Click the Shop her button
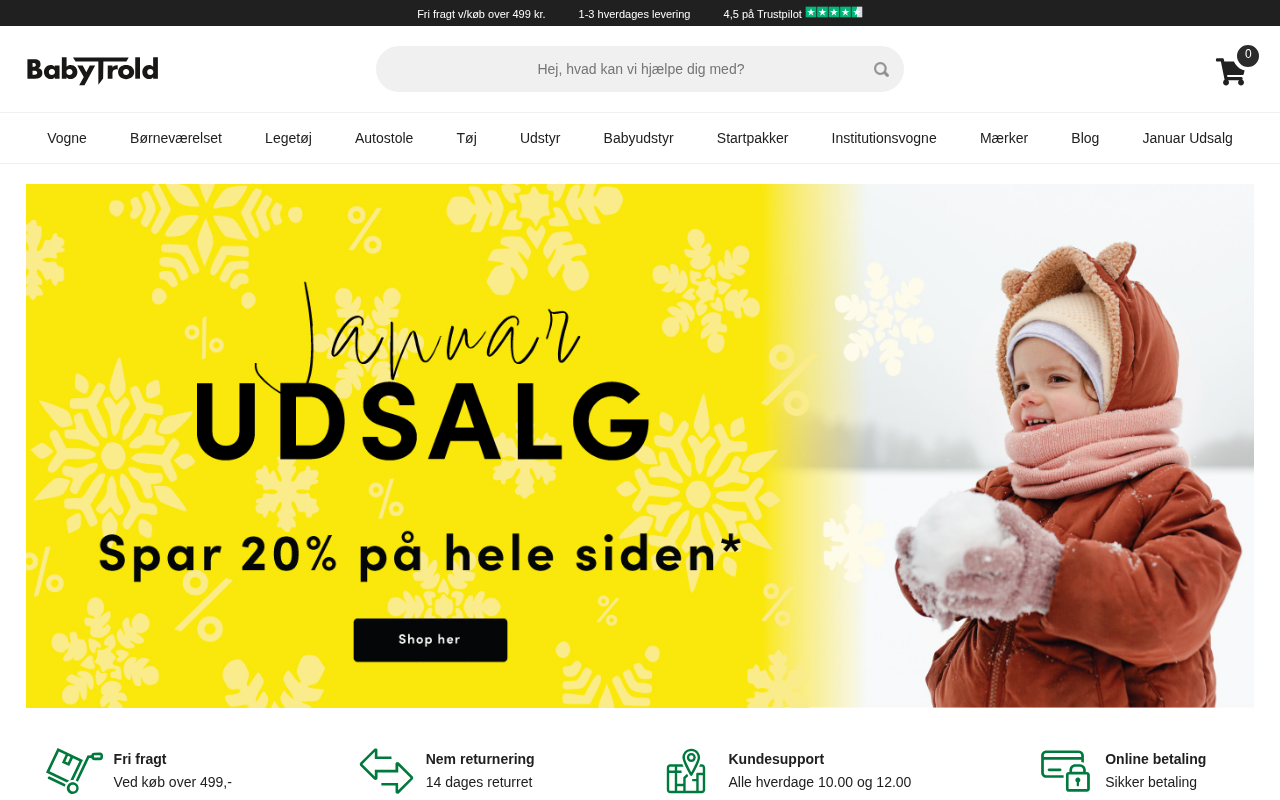 coord(430,640)
